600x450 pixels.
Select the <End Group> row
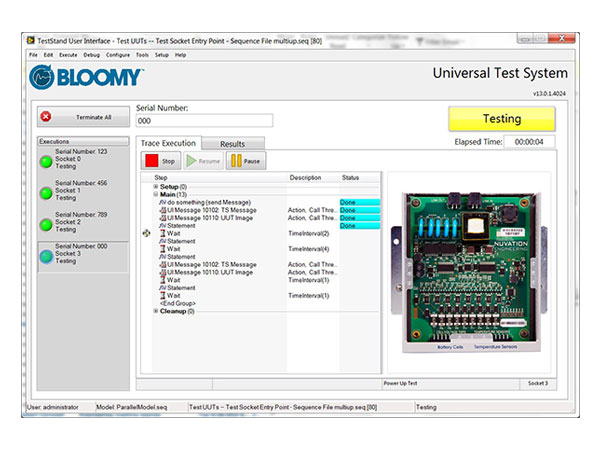[x=178, y=303]
